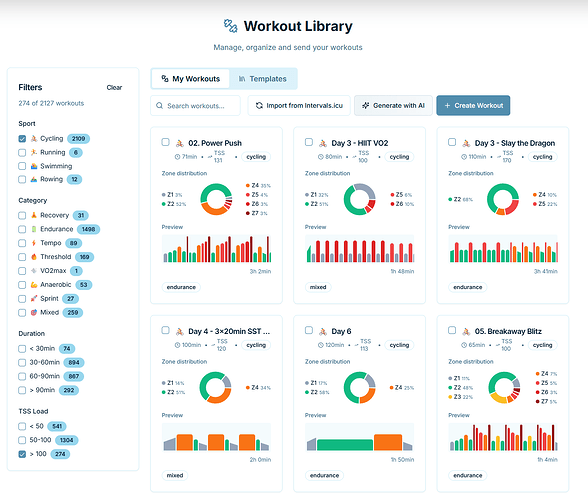Click cyclist icon beside Day 3 - Slay the Dragon
The height and width of the screenshot is (500, 588).
coord(466,143)
